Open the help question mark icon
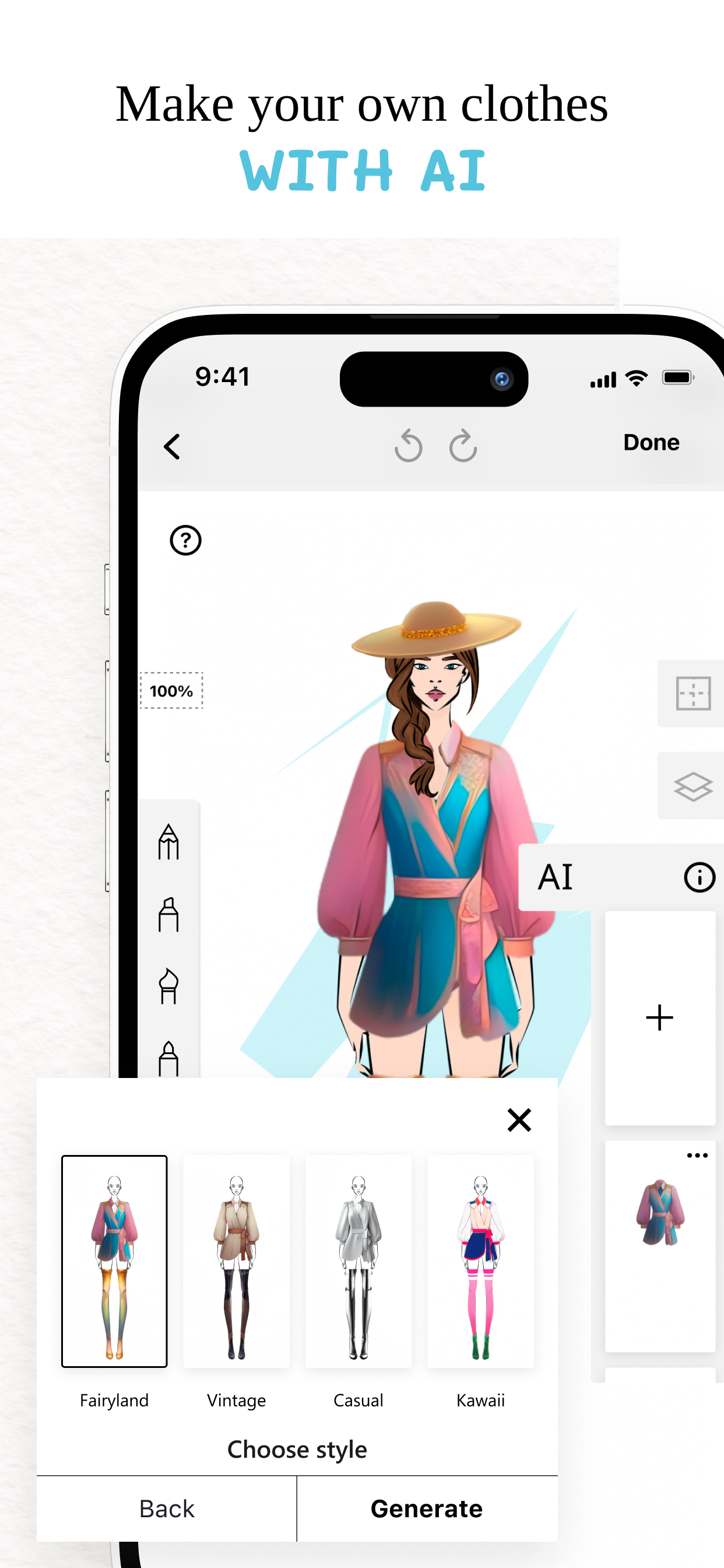724x1568 pixels. tap(185, 541)
